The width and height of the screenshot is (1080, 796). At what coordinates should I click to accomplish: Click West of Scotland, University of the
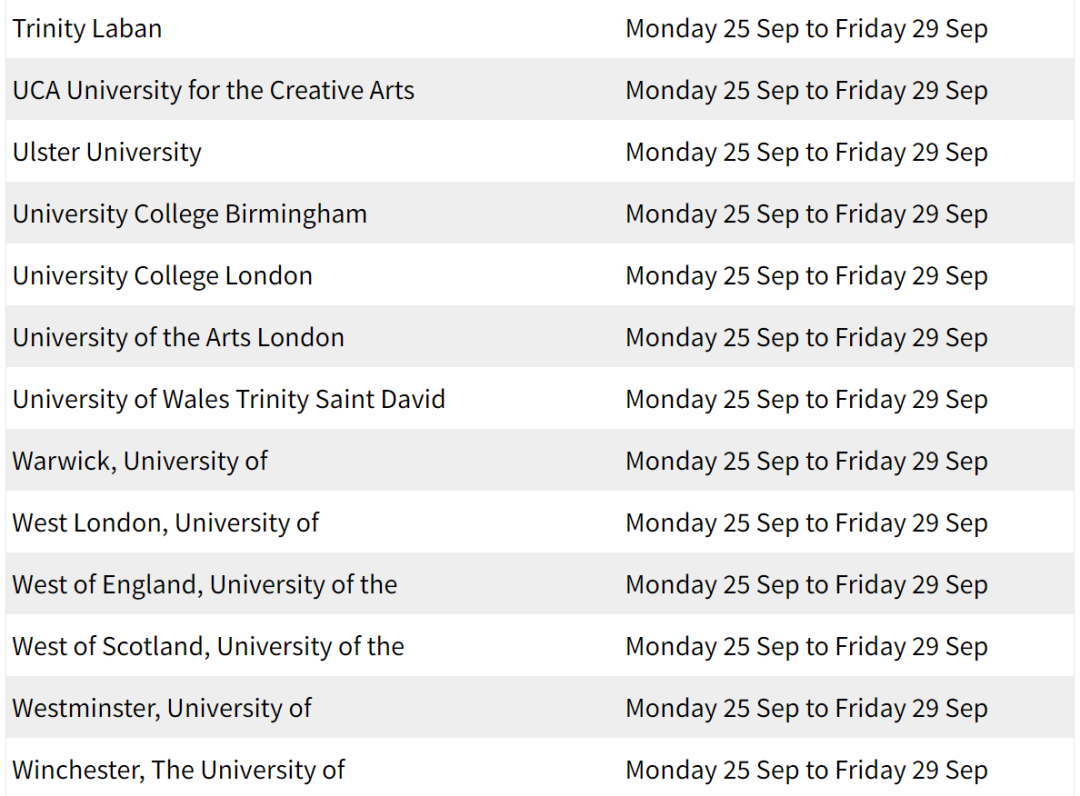[208, 647]
